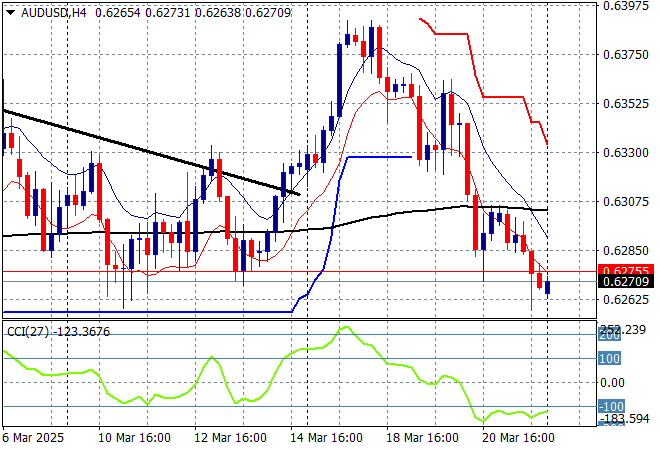Select the 0.63525 price scale label
The height and width of the screenshot is (450, 660).
click(x=626, y=103)
